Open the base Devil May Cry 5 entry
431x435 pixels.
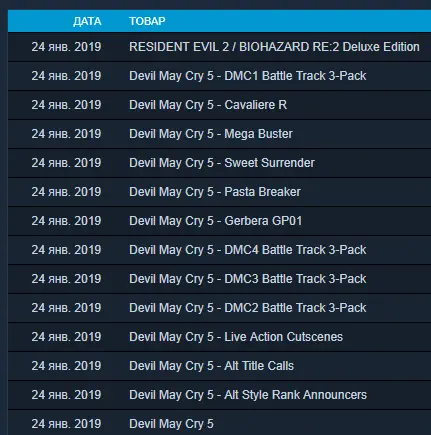[x=171, y=424]
